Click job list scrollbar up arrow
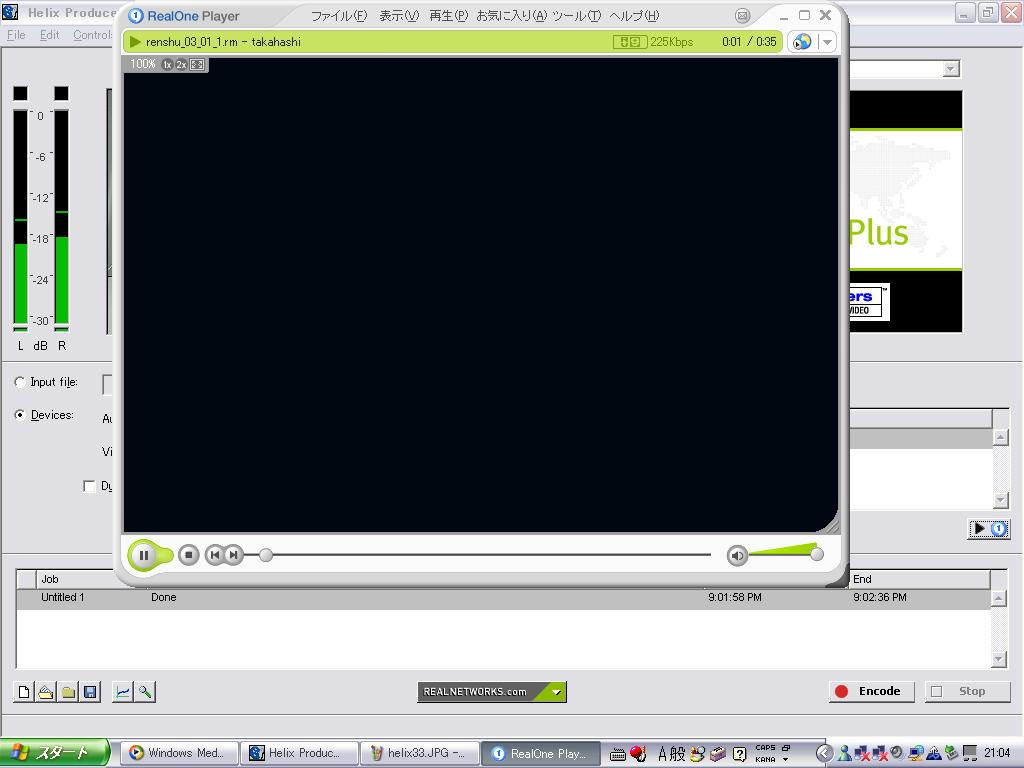Screen dimensions: 1024x768 coord(999,598)
